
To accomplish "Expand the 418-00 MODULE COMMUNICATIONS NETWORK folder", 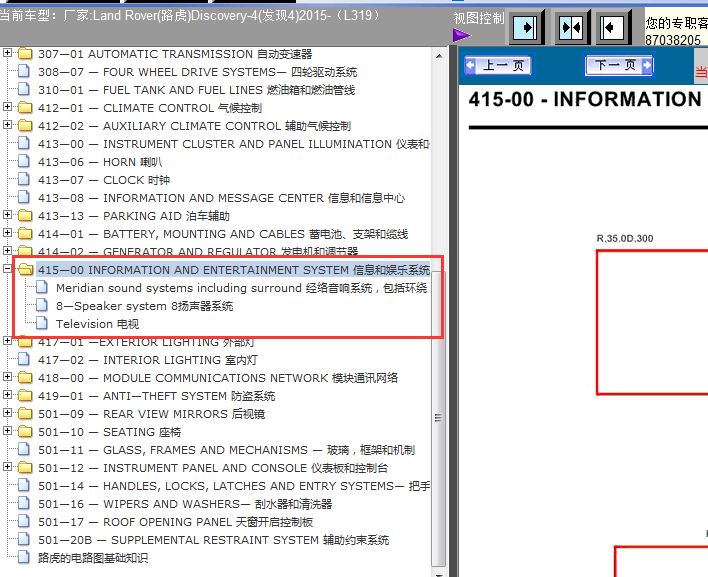I will (7, 377).
